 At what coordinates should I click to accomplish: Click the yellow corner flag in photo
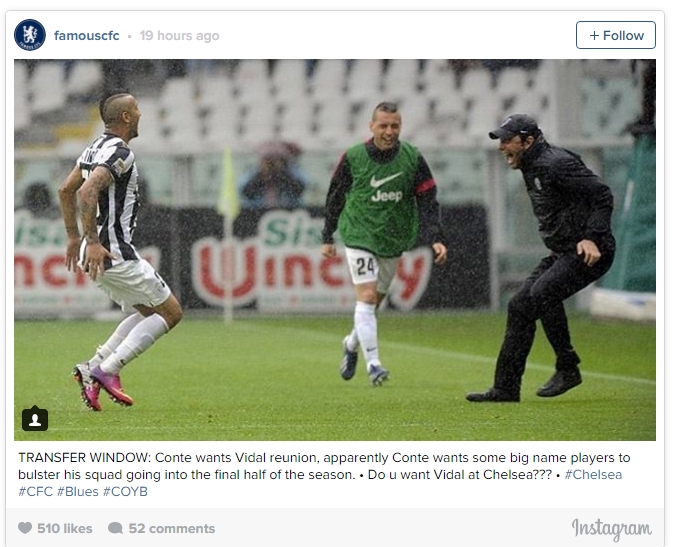[228, 185]
